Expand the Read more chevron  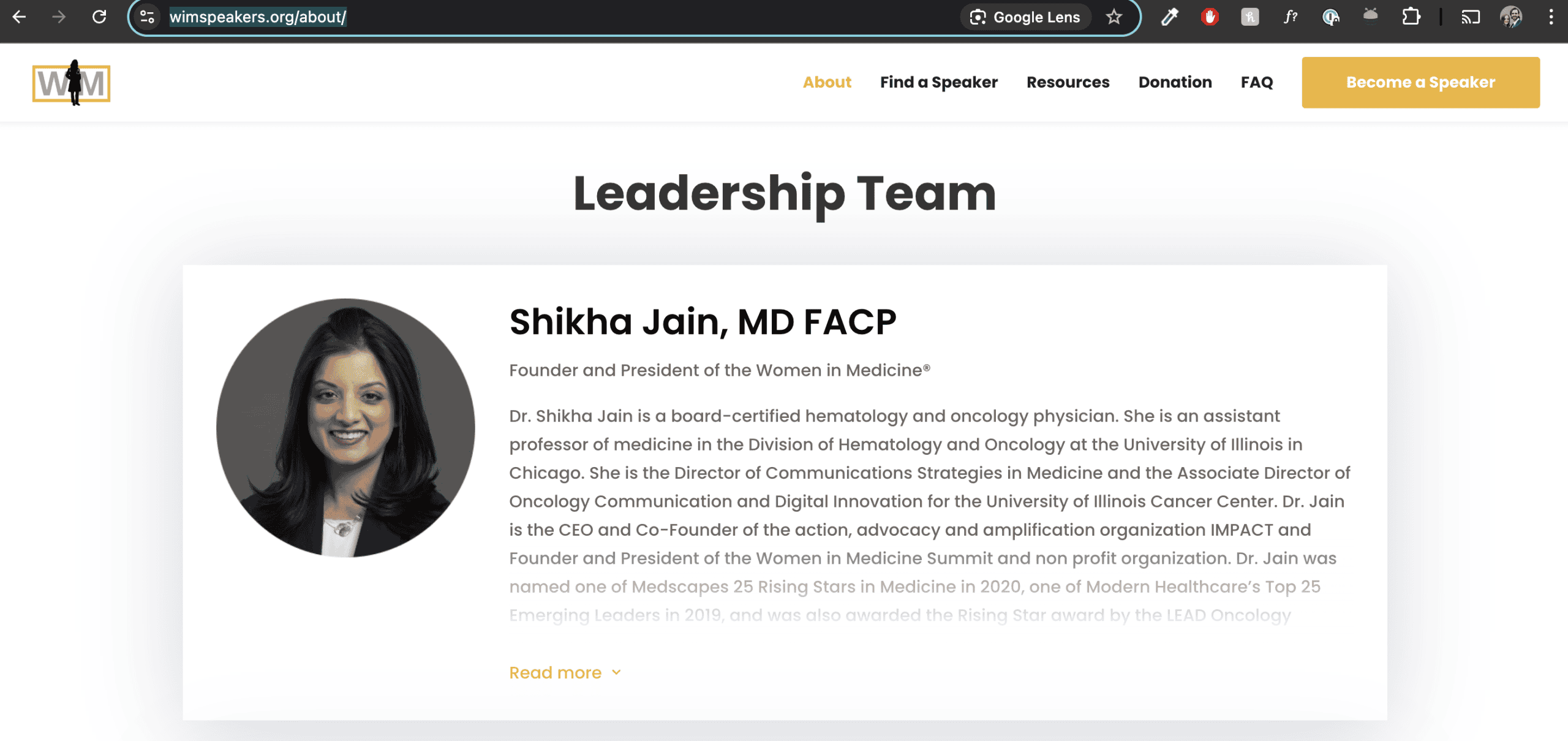pyautogui.click(x=616, y=672)
